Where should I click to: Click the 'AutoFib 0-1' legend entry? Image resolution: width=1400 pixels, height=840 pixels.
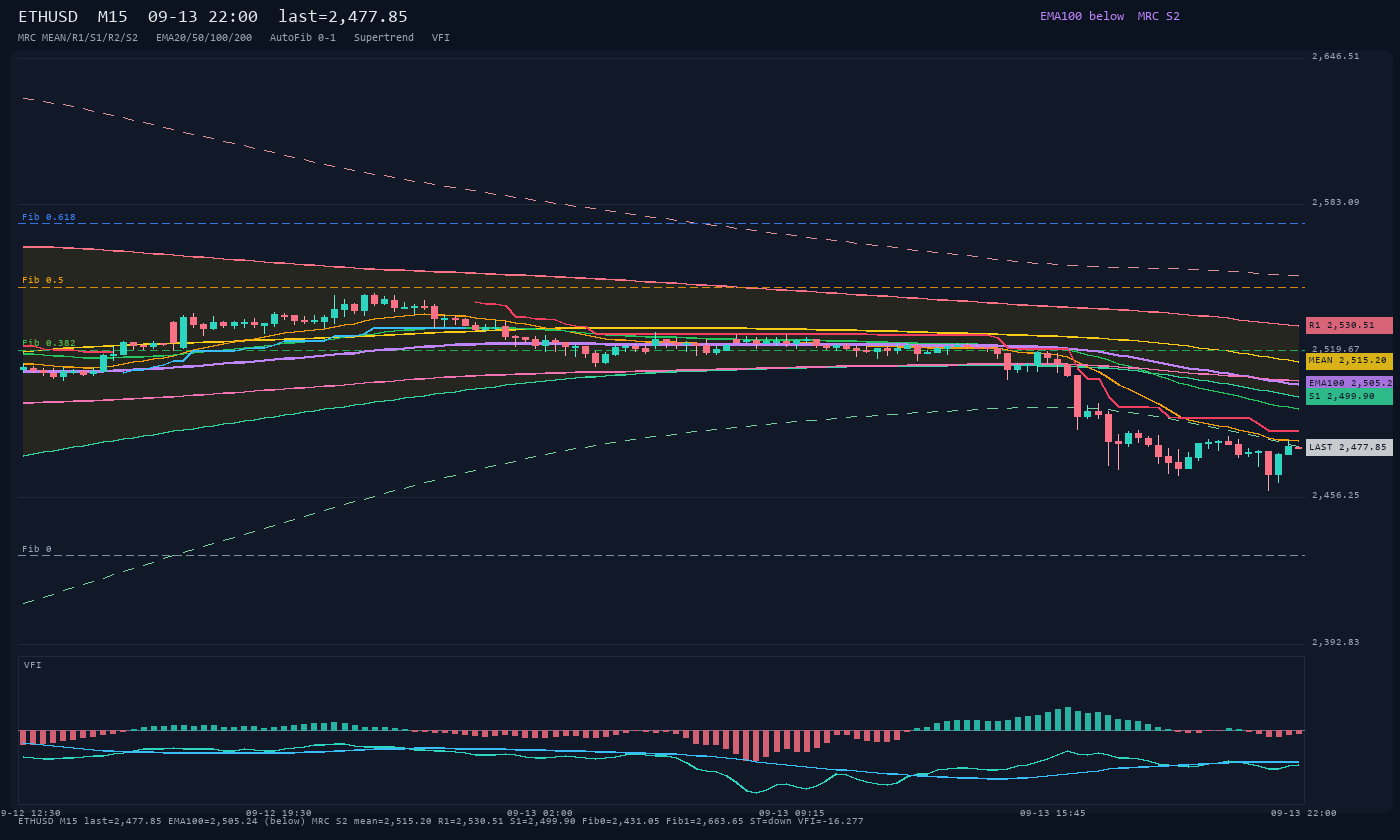click(303, 38)
